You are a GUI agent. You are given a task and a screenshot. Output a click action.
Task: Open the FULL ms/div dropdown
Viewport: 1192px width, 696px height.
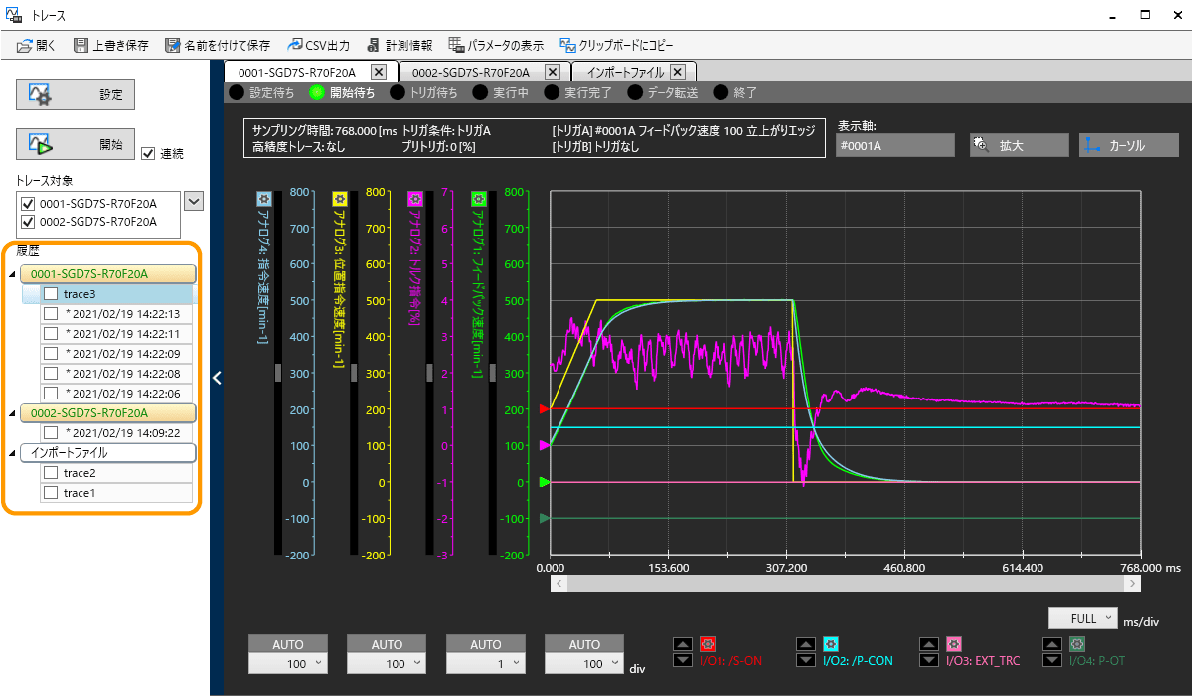(1083, 618)
